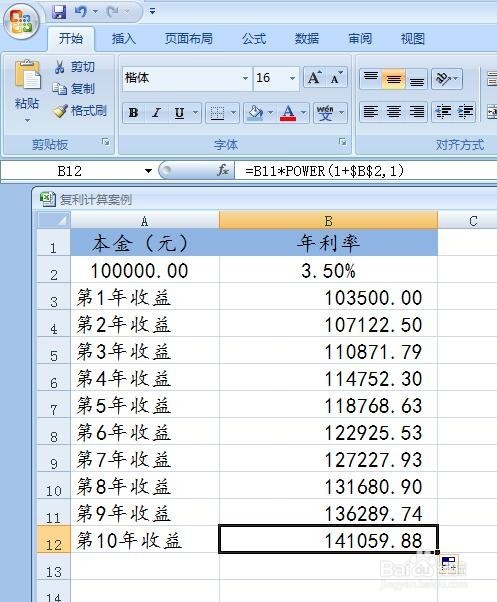Toggle Bold formatting
Viewport: 497px width, 602px height.
pyautogui.click(x=133, y=113)
